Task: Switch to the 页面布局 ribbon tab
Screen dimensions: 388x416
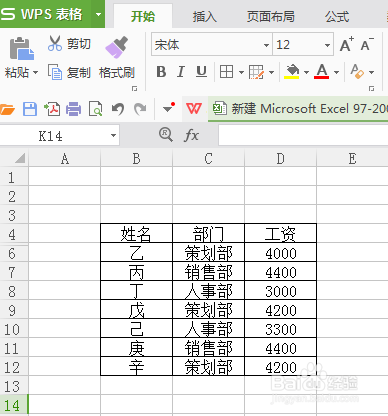Action: click(x=271, y=17)
